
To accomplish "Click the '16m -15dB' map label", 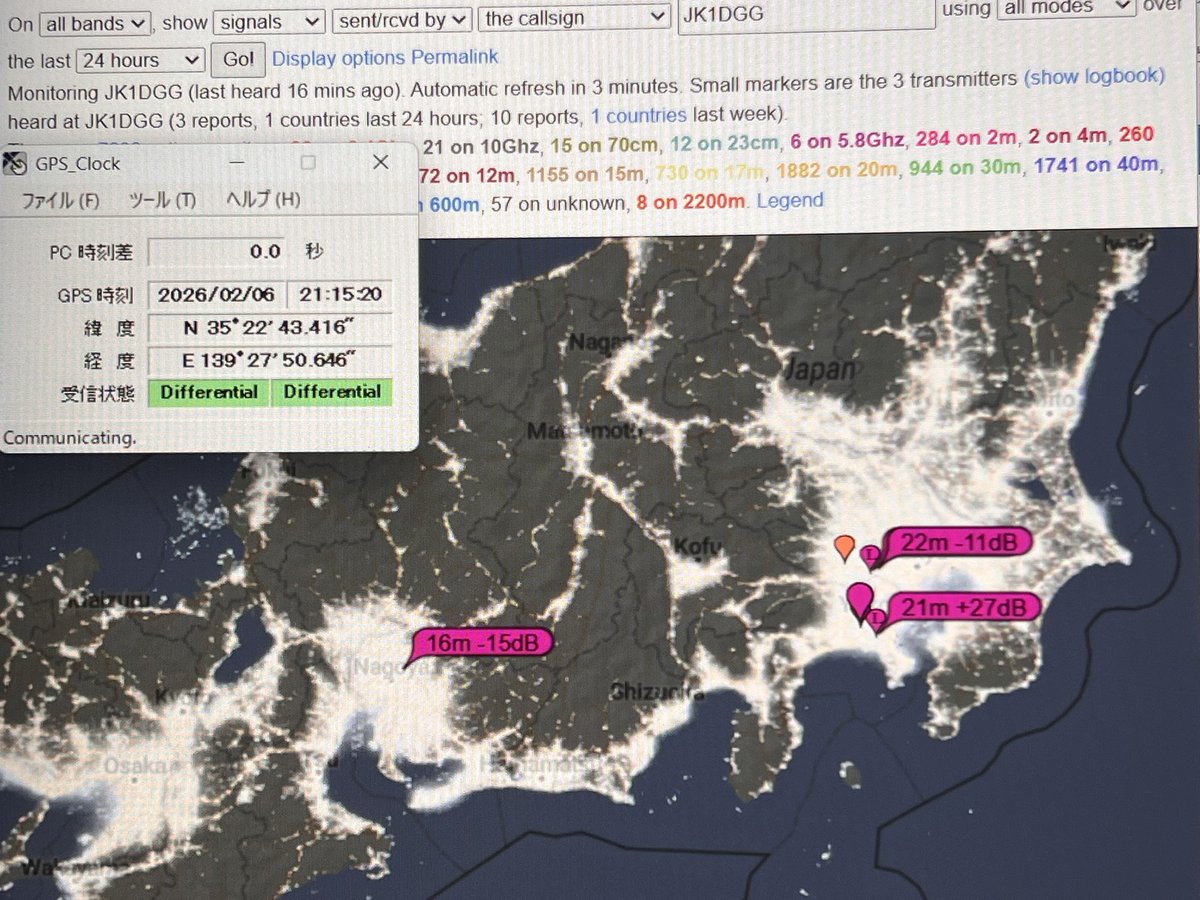I will (482, 643).
